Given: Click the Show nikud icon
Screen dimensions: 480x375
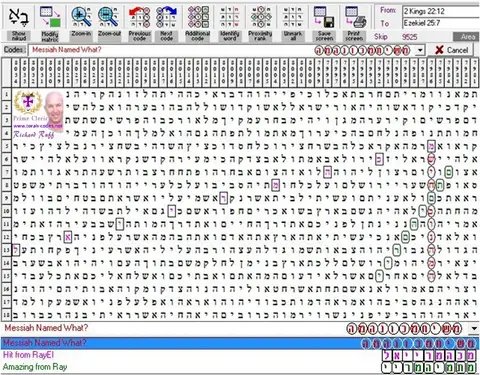Looking at the screenshot, I should point(19,17).
